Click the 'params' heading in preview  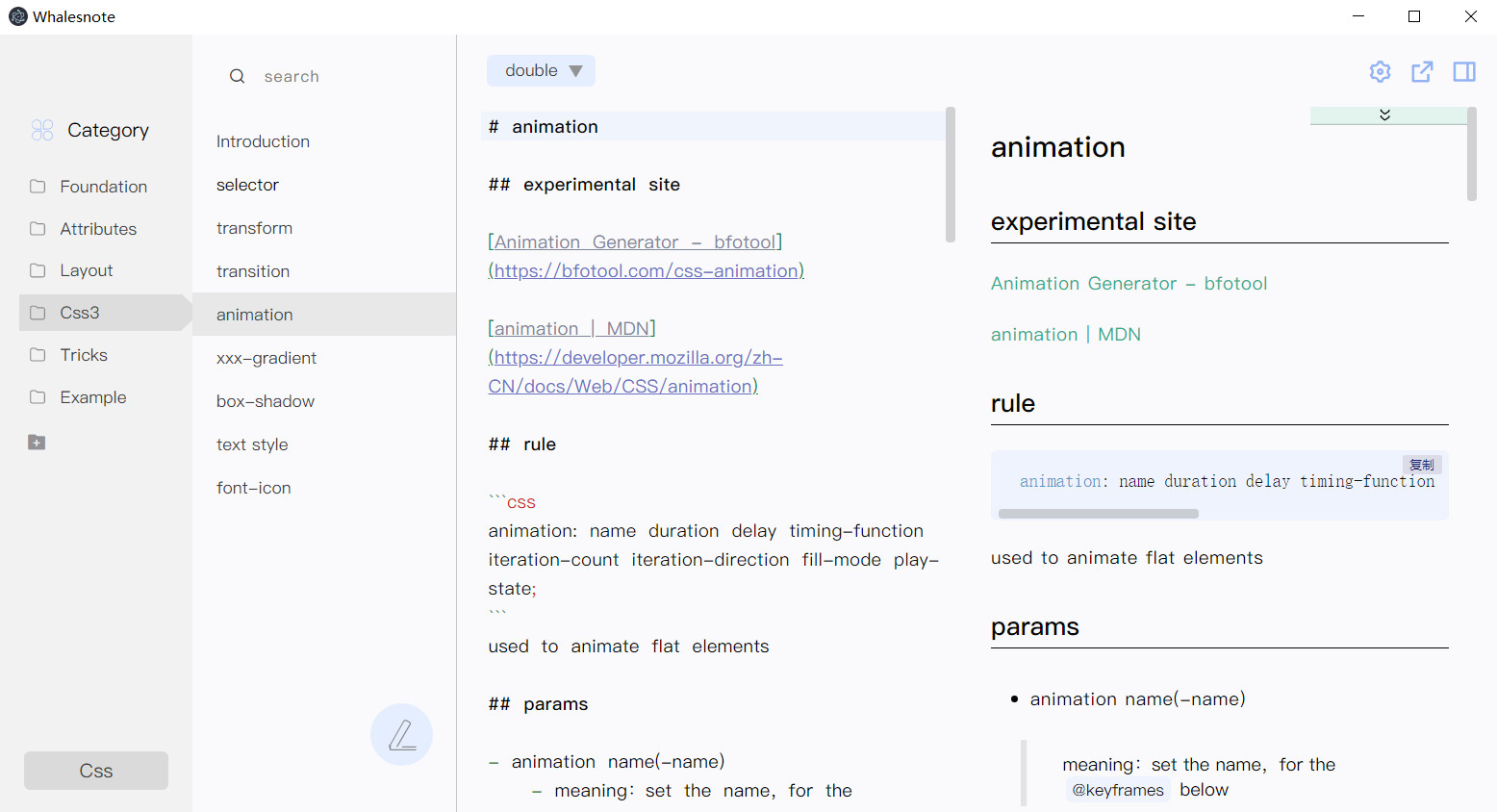point(1035,626)
